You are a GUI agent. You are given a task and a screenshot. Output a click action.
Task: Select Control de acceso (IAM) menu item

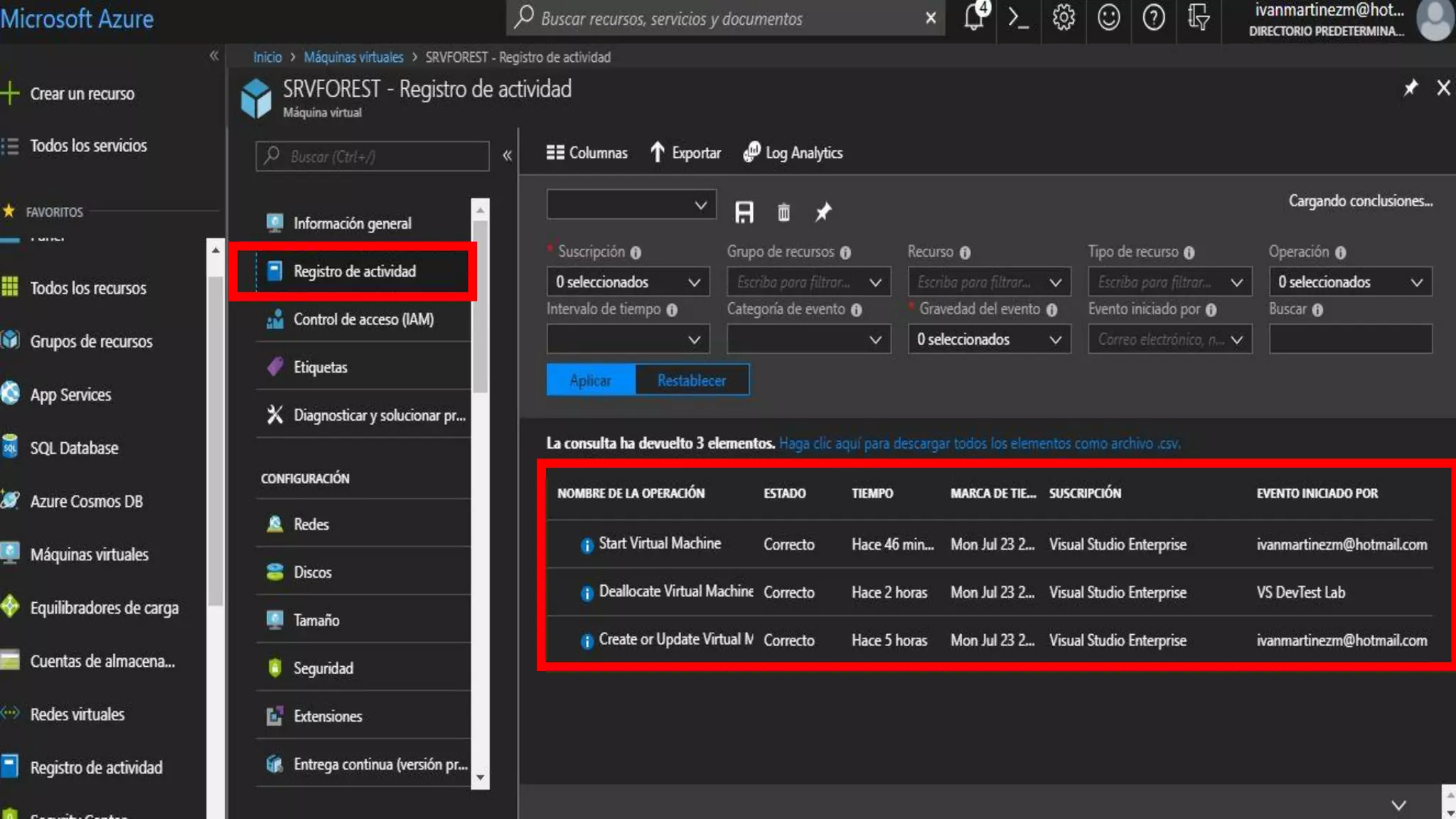tap(363, 320)
